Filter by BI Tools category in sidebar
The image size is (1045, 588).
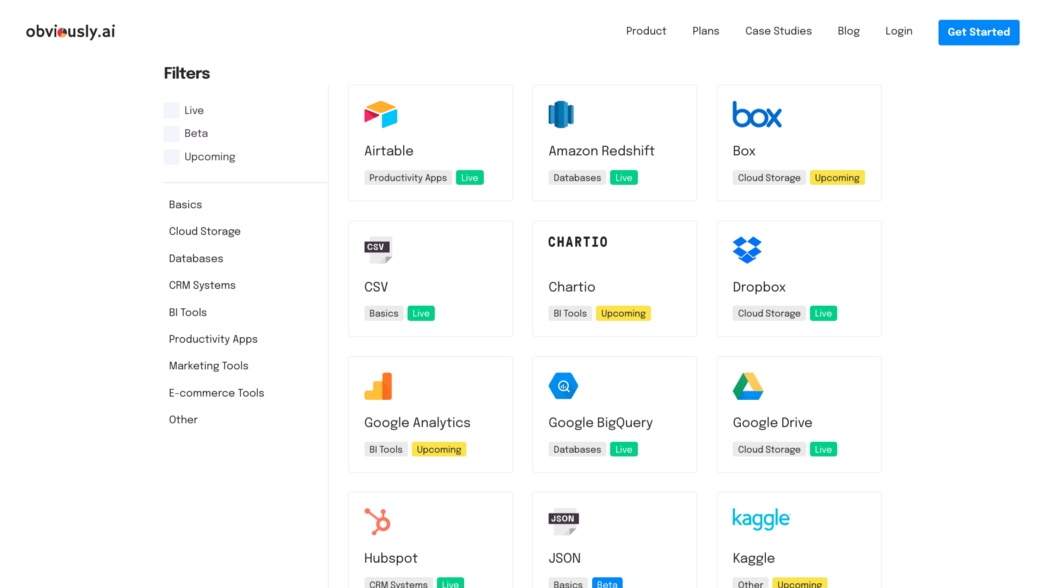[188, 313]
